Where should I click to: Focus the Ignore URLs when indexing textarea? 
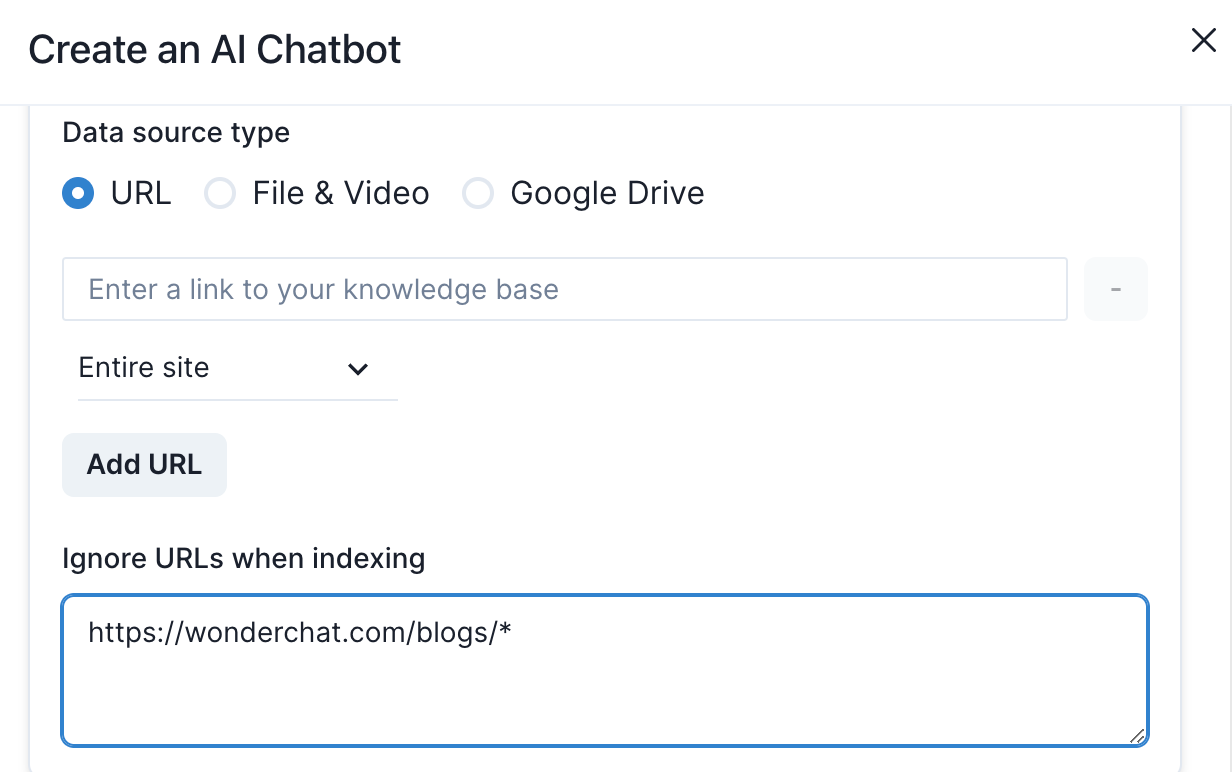pyautogui.click(x=604, y=690)
